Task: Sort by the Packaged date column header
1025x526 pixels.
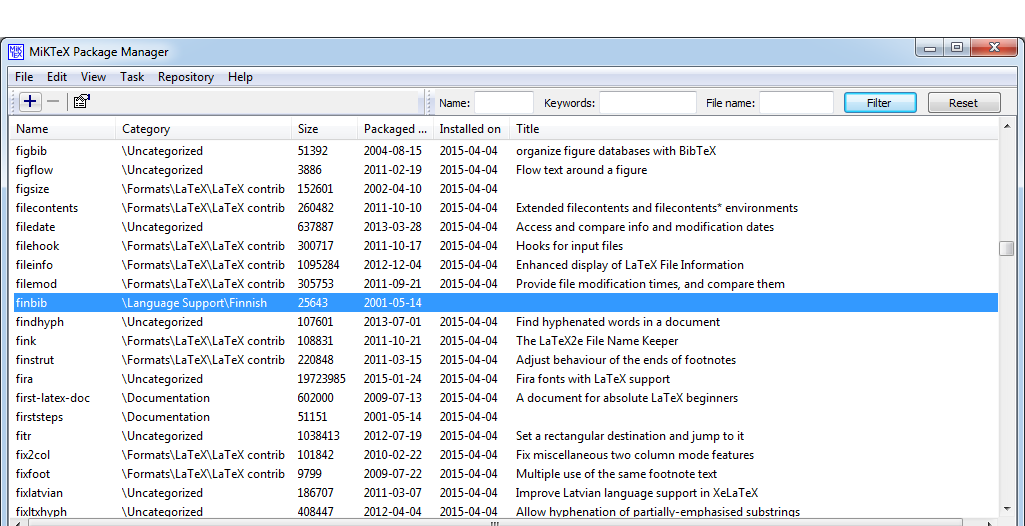Action: [x=395, y=129]
